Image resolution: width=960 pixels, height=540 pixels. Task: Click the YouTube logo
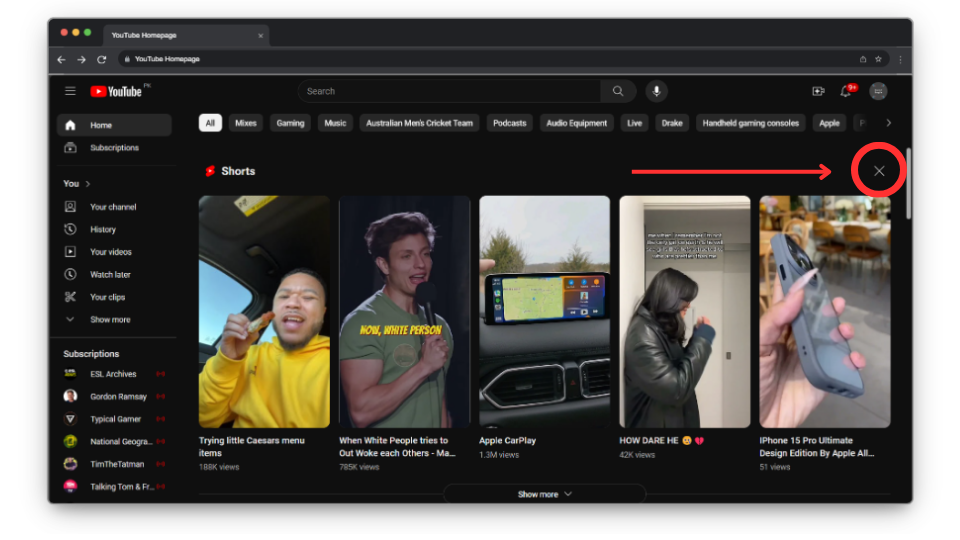116,91
